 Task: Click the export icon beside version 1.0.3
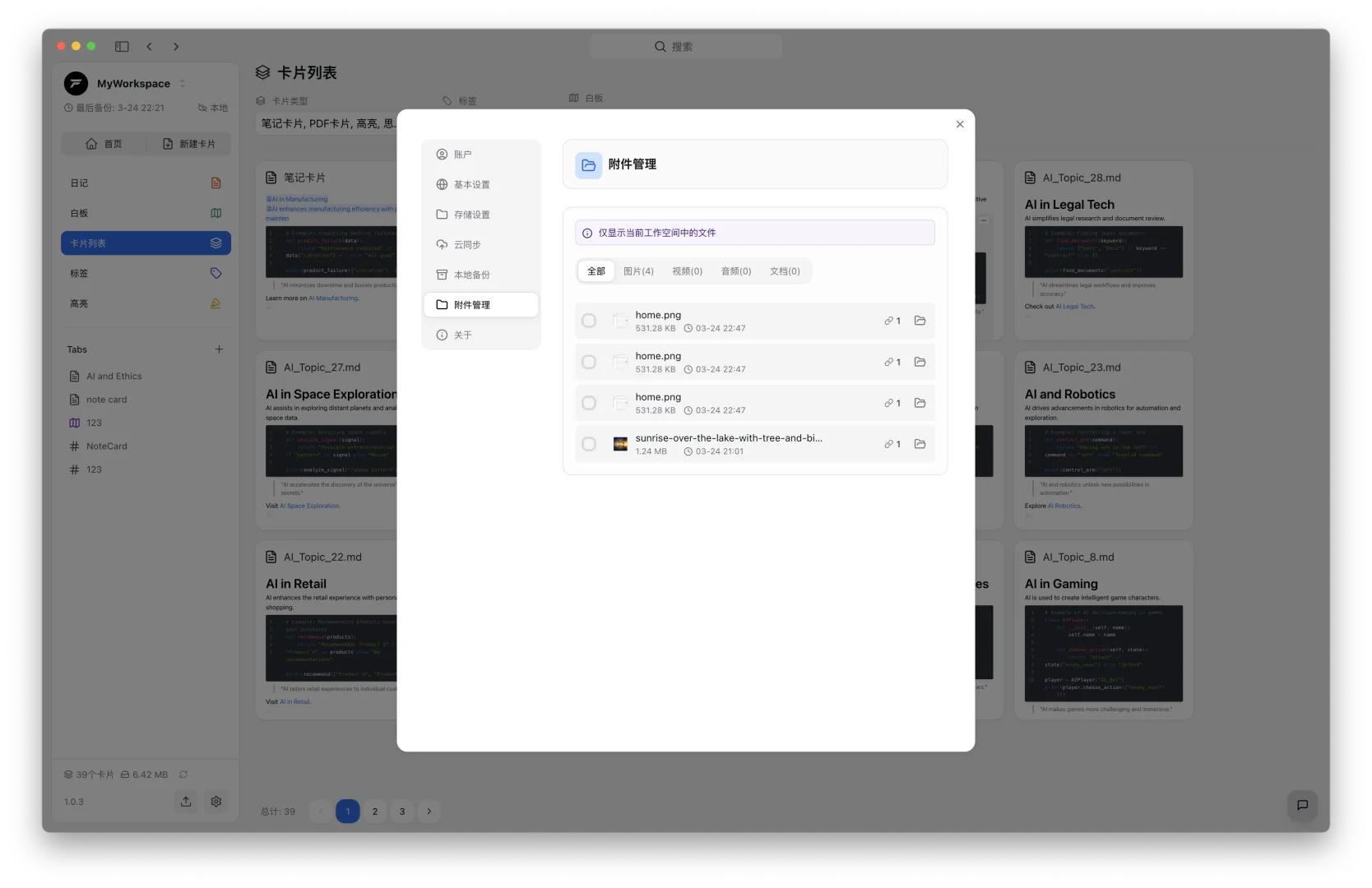pos(186,802)
